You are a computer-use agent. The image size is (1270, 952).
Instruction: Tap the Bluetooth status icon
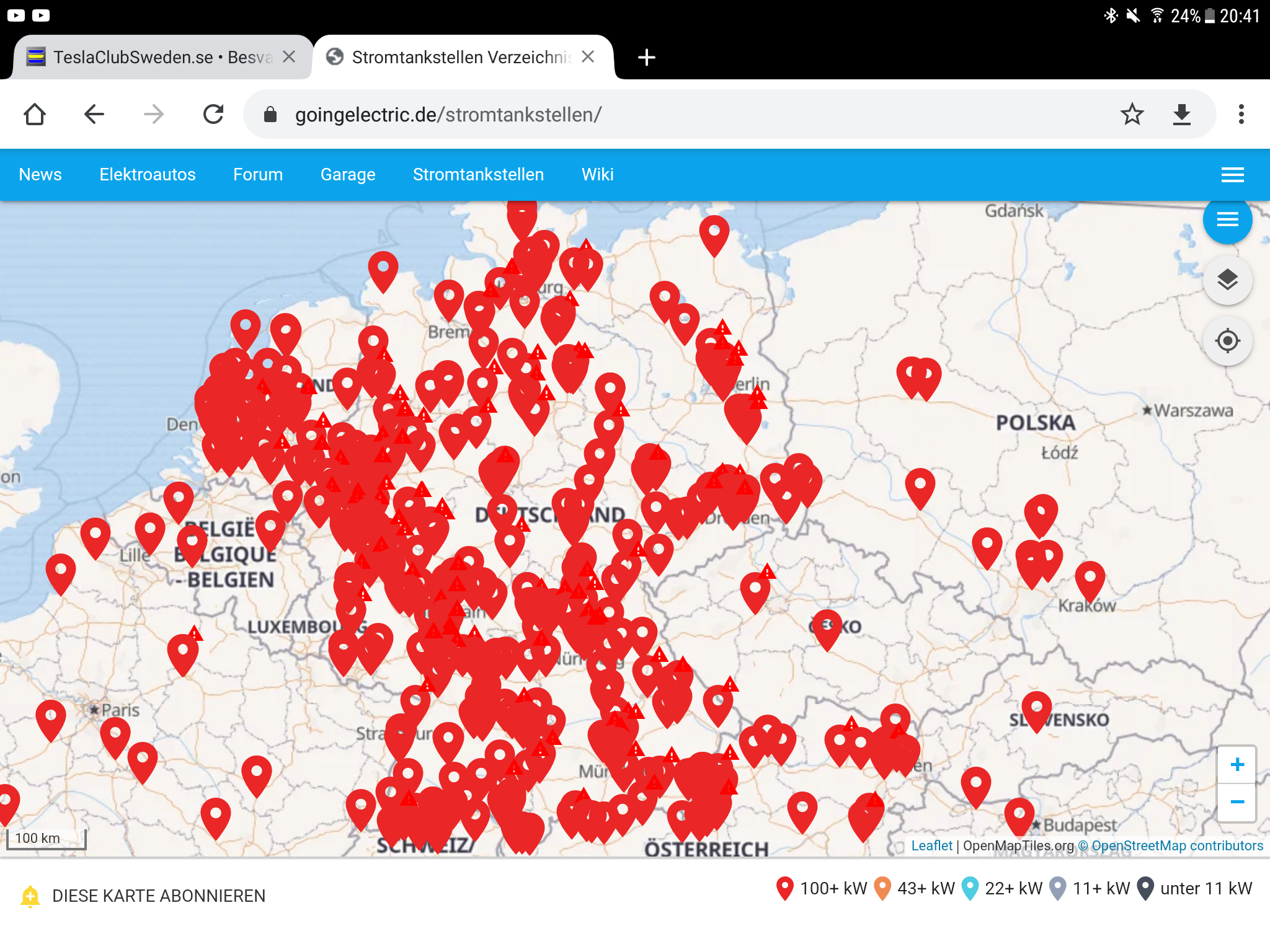(1111, 15)
